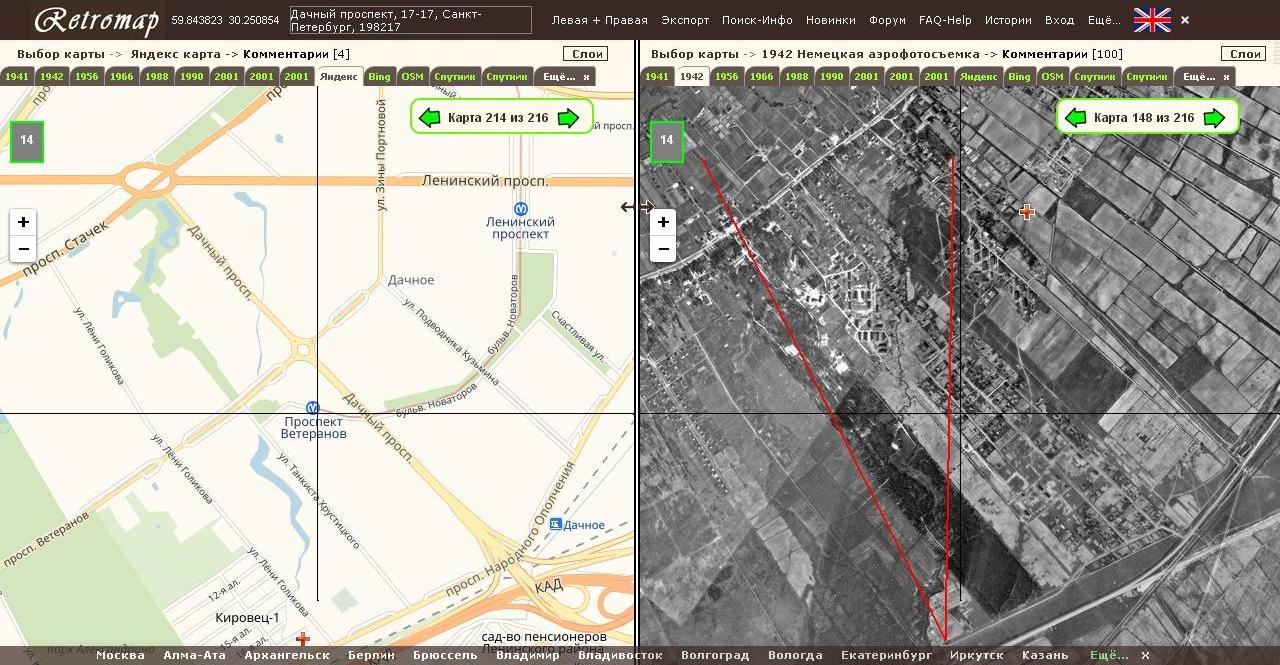Click the right pane zoom level 14 indicator
Image resolution: width=1280 pixels, height=665 pixels.
click(667, 141)
